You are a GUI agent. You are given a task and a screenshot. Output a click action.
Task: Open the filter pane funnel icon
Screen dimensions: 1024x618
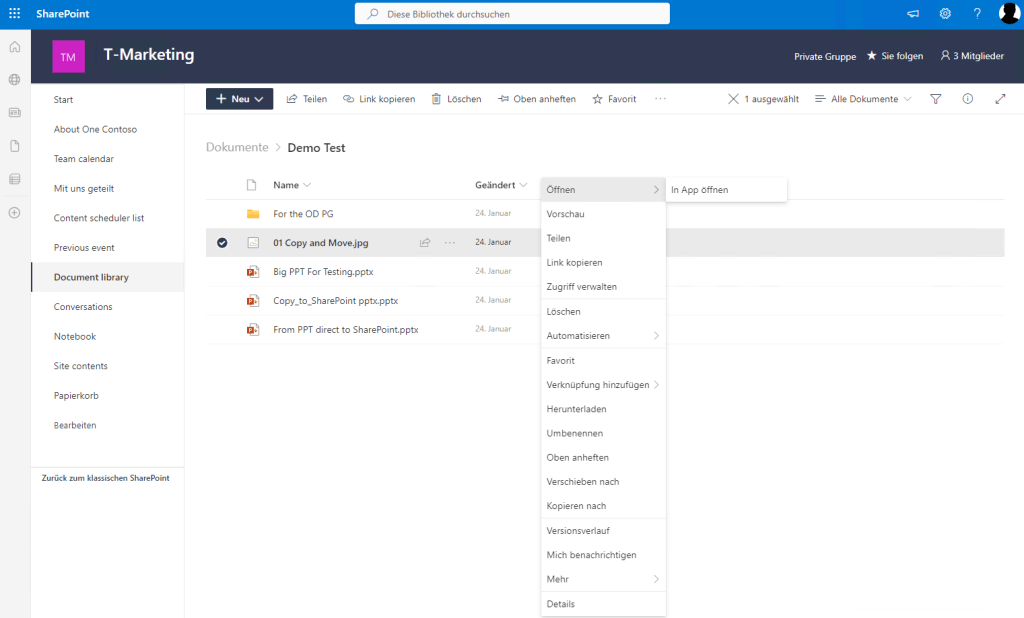click(934, 98)
